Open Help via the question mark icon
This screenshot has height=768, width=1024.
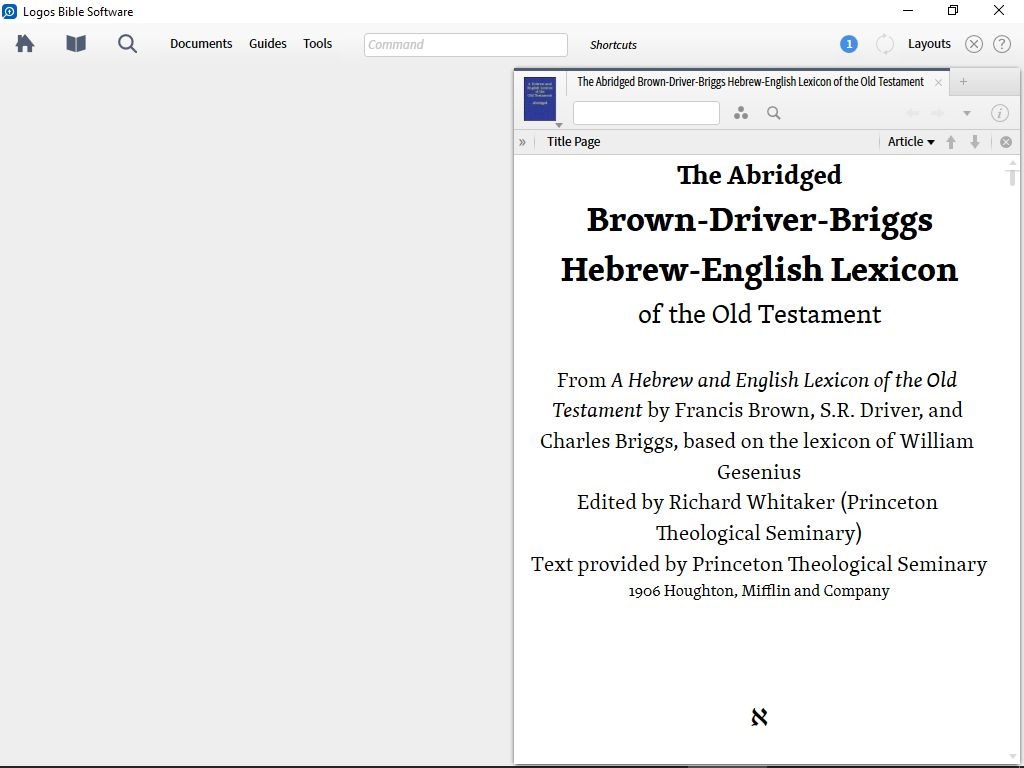(1002, 44)
